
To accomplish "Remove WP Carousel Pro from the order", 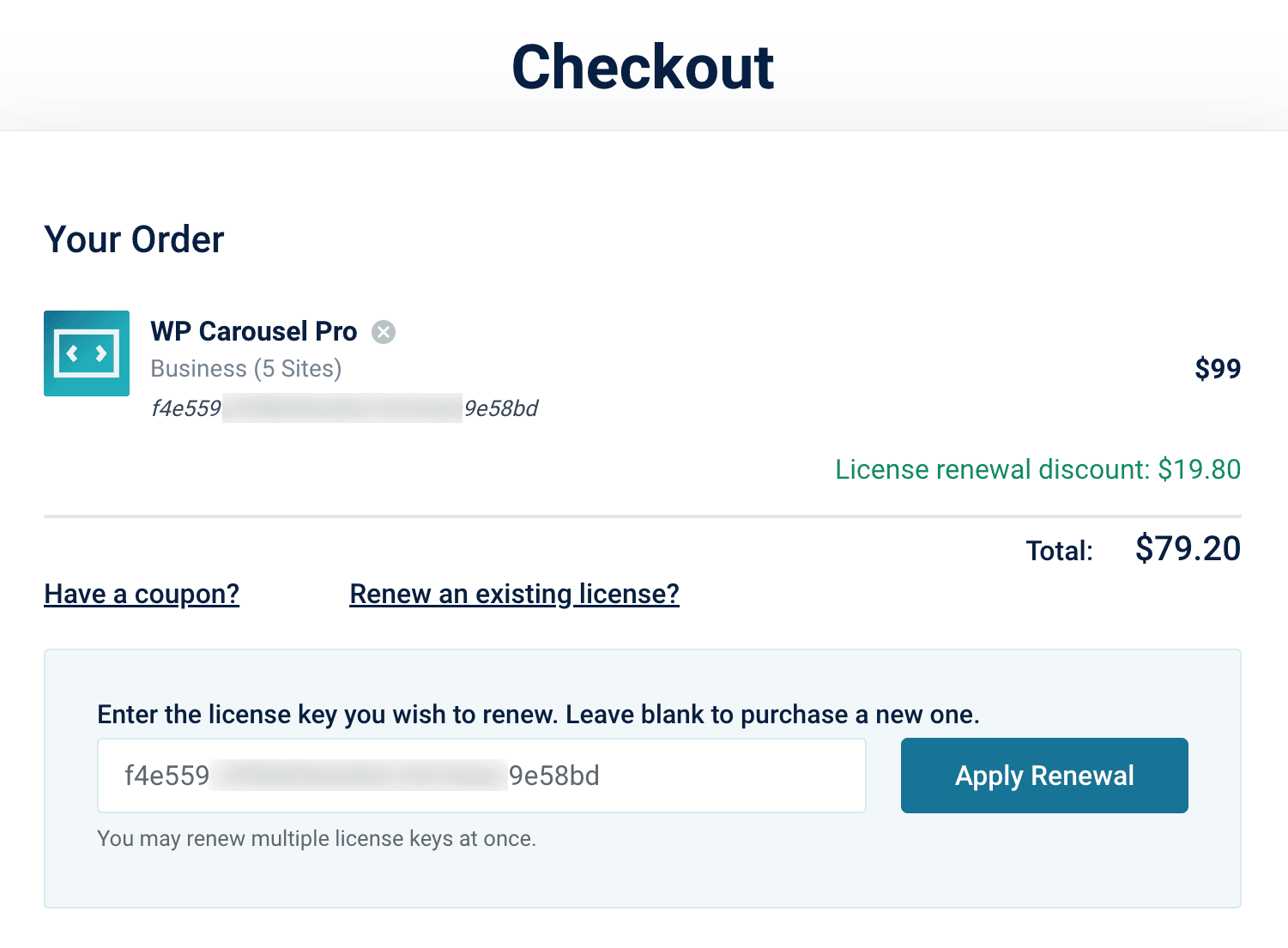I will tap(384, 332).
